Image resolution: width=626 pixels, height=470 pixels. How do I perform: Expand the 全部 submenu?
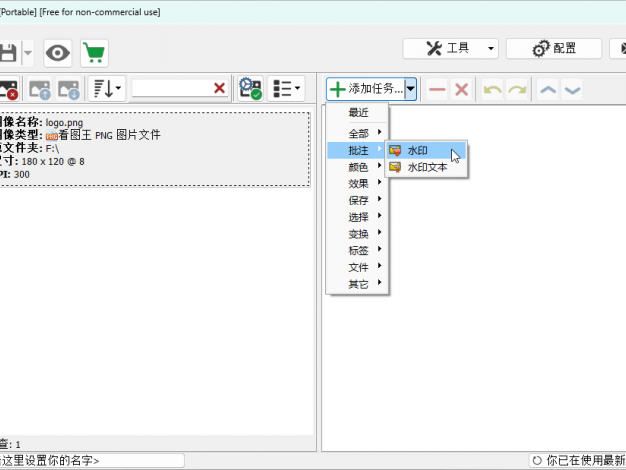pos(357,133)
